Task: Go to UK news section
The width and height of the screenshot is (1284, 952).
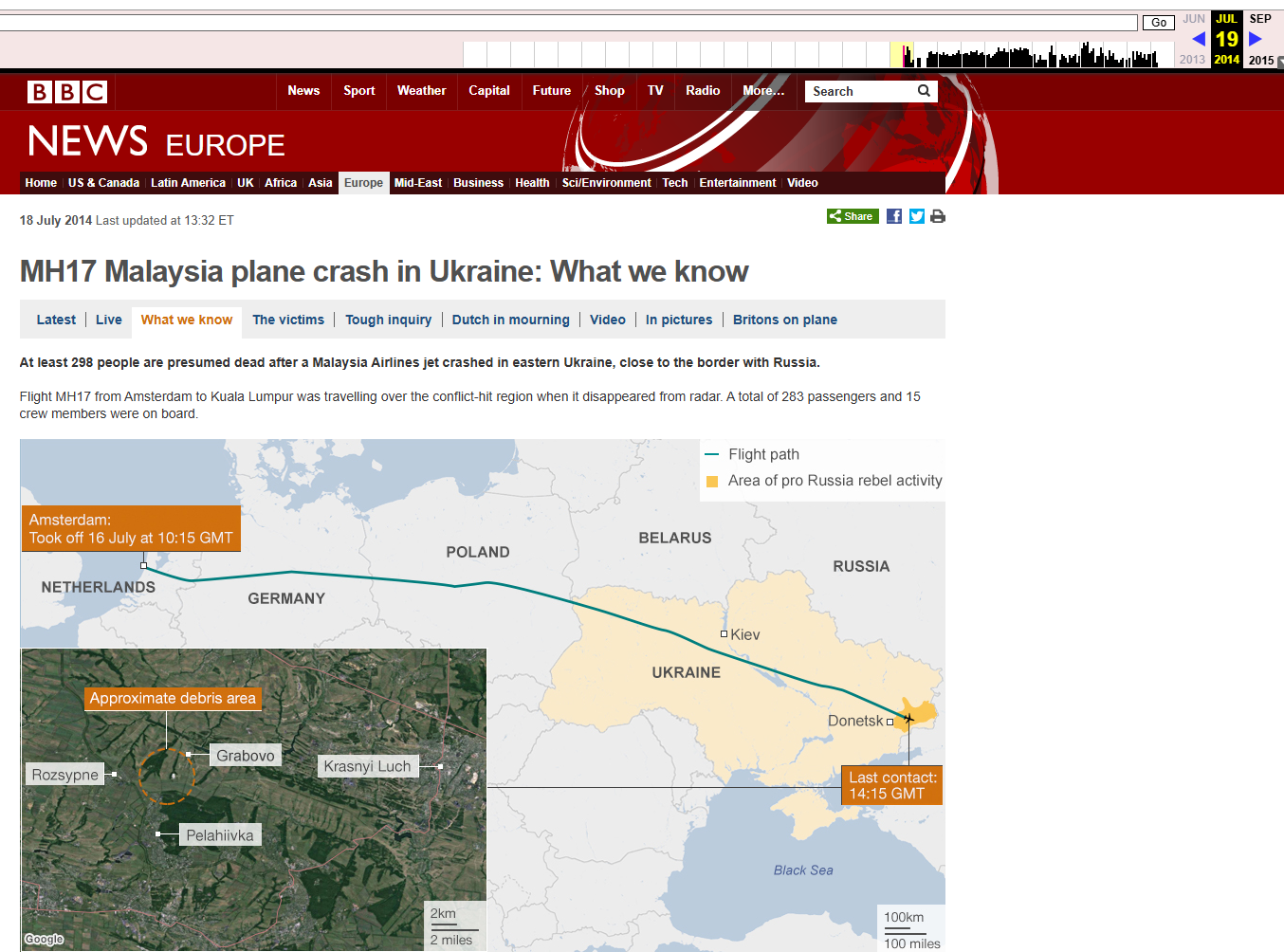Action: (246, 183)
